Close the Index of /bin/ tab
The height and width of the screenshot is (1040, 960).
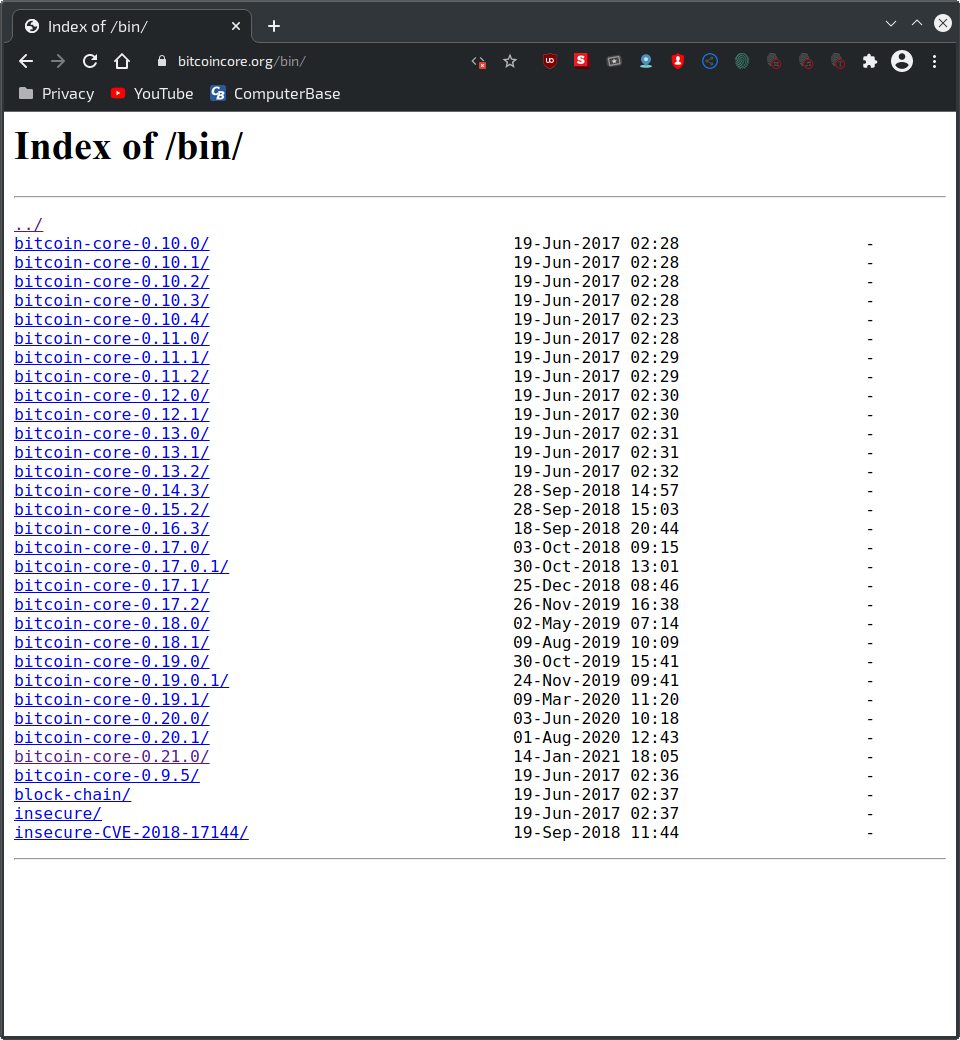236,27
